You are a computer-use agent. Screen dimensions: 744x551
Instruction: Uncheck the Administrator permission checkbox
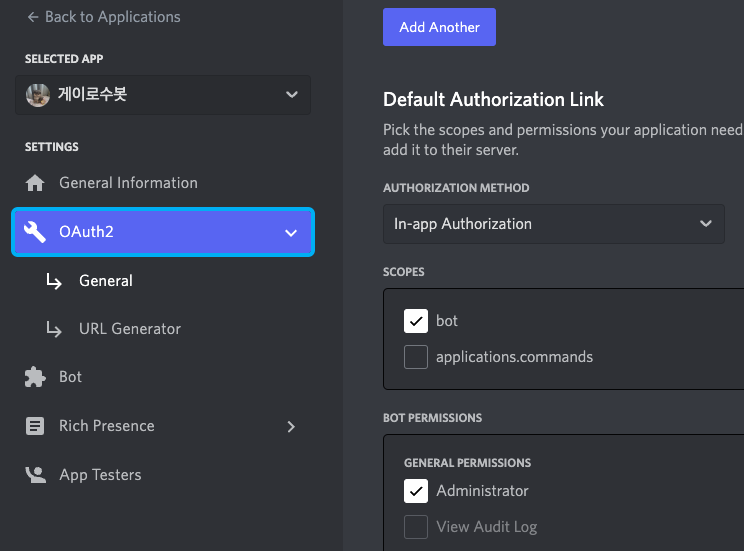[x=416, y=491]
